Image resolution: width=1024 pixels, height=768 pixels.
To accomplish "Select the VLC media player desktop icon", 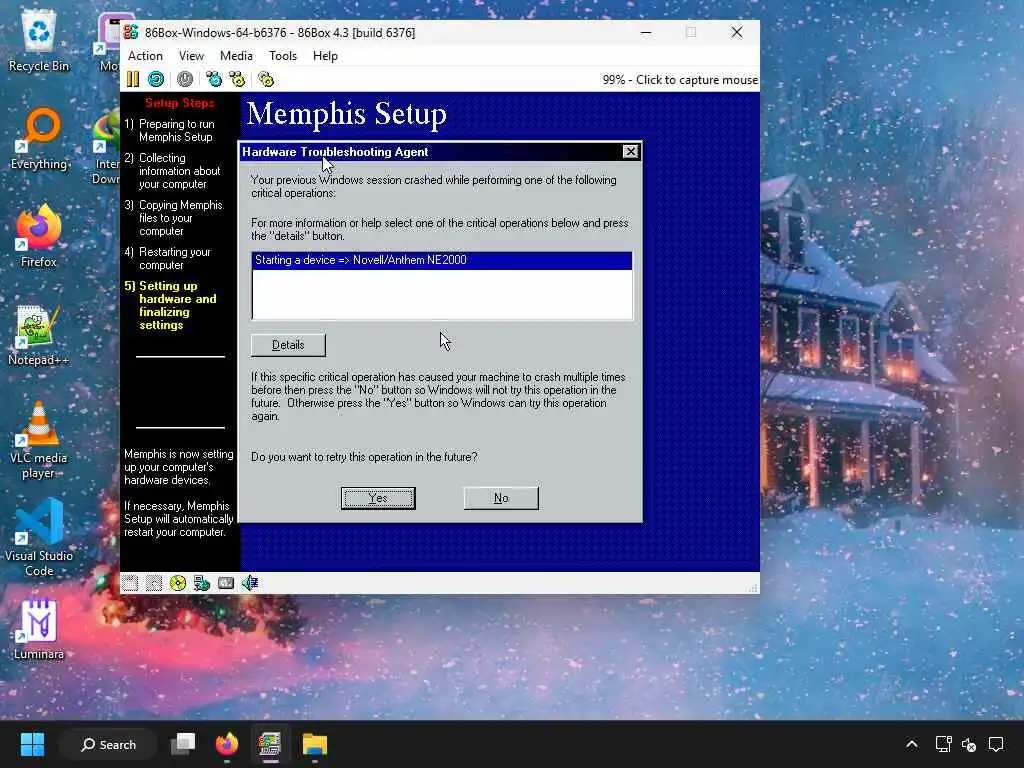I will tap(39, 440).
